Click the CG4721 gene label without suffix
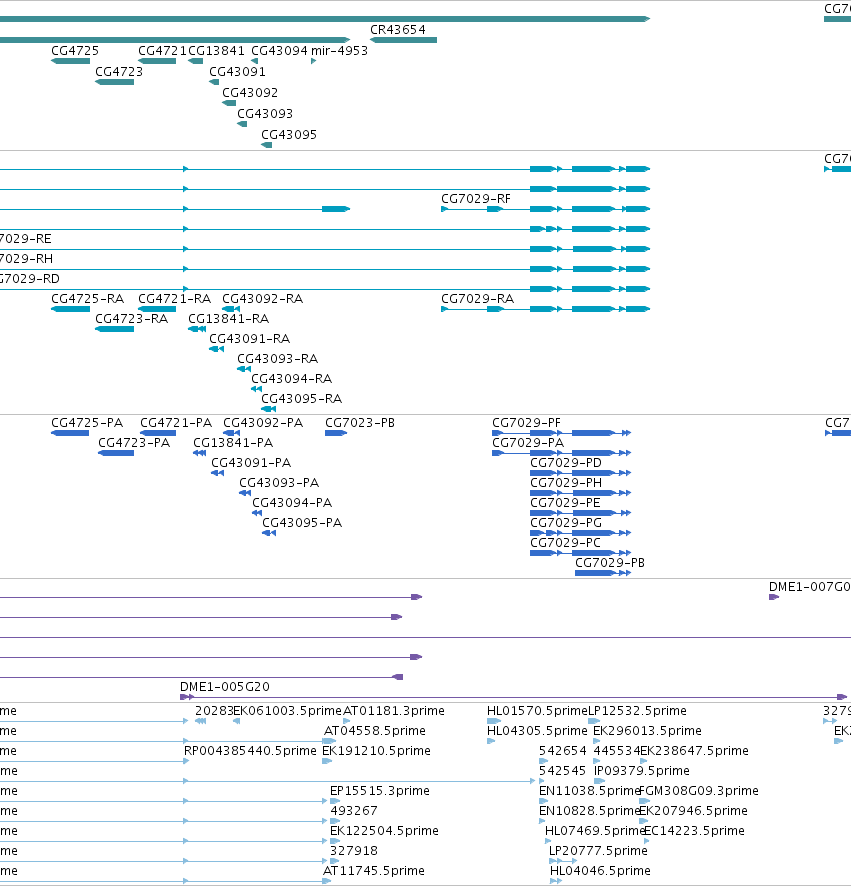 [x=162, y=51]
